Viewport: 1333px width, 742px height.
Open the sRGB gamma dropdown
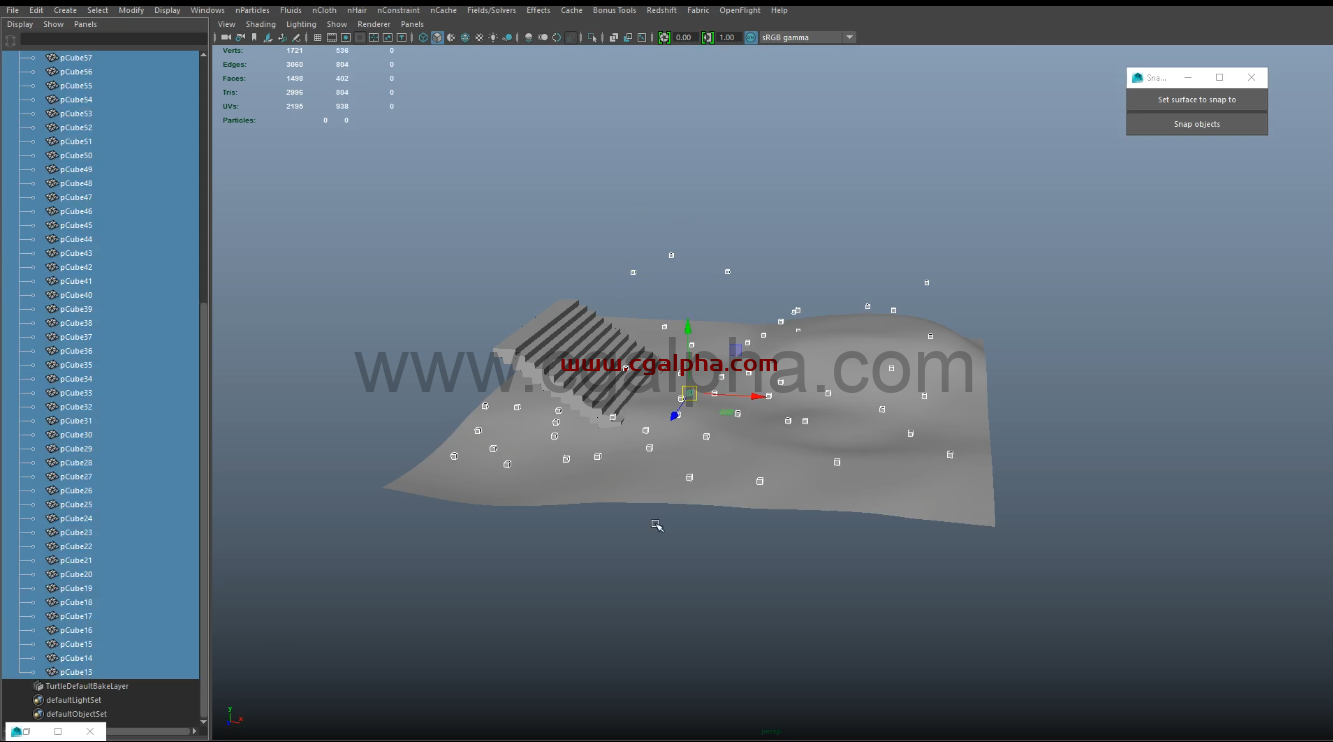[x=808, y=37]
